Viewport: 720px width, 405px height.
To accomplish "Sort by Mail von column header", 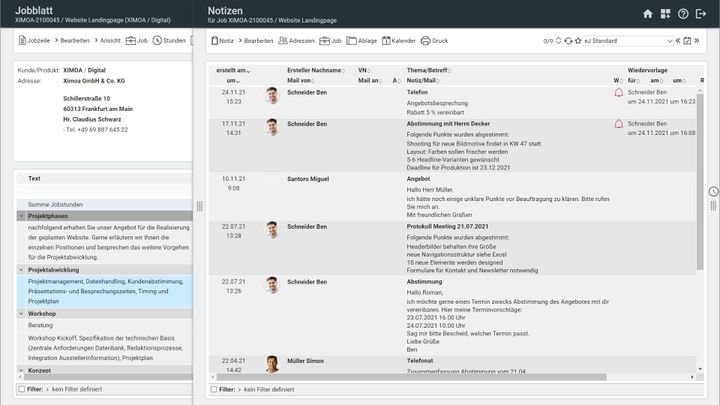I will coord(301,80).
